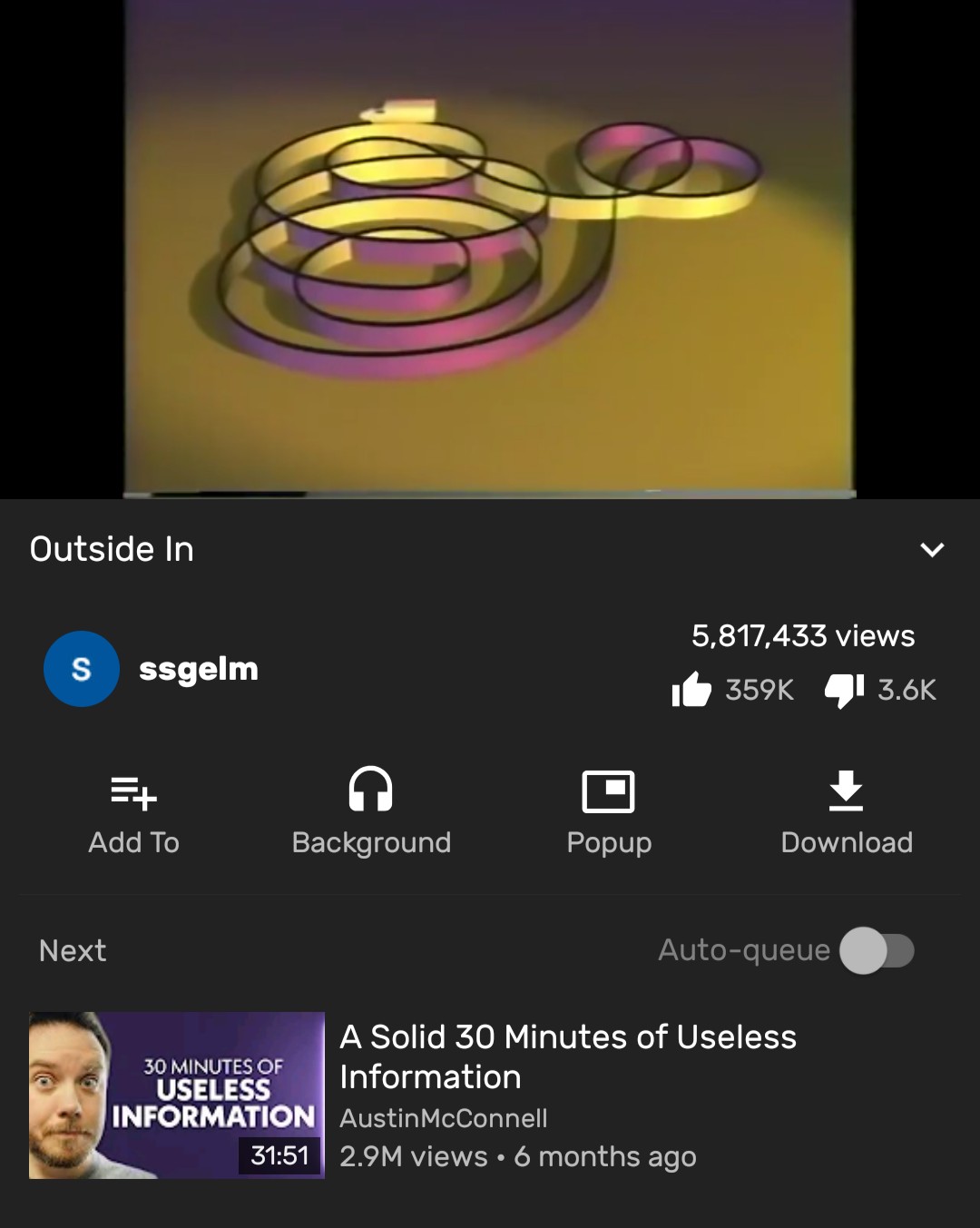The height and width of the screenshot is (1228, 980).
Task: Open A Solid 30 Minutes of Useless Information
Action: [568, 1056]
